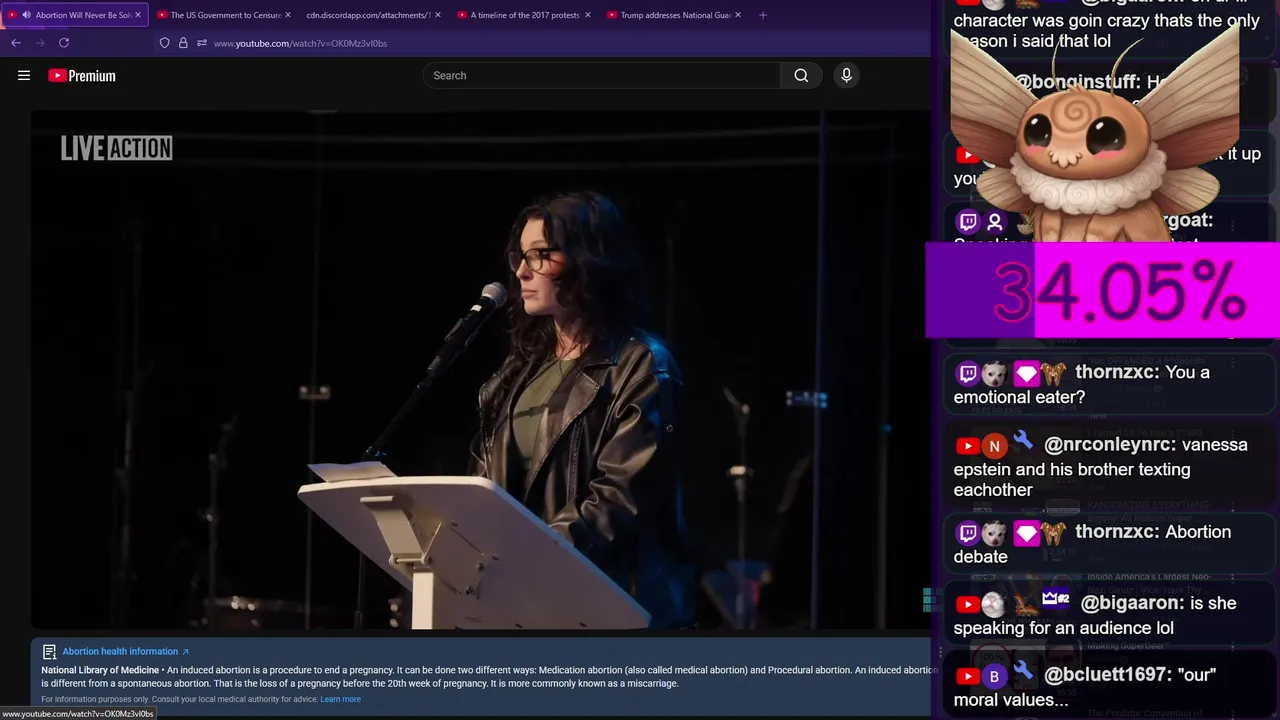The width and height of the screenshot is (1280, 720).
Task: Close 'A timeline of the 2017 protests' tab
Action: [588, 15]
